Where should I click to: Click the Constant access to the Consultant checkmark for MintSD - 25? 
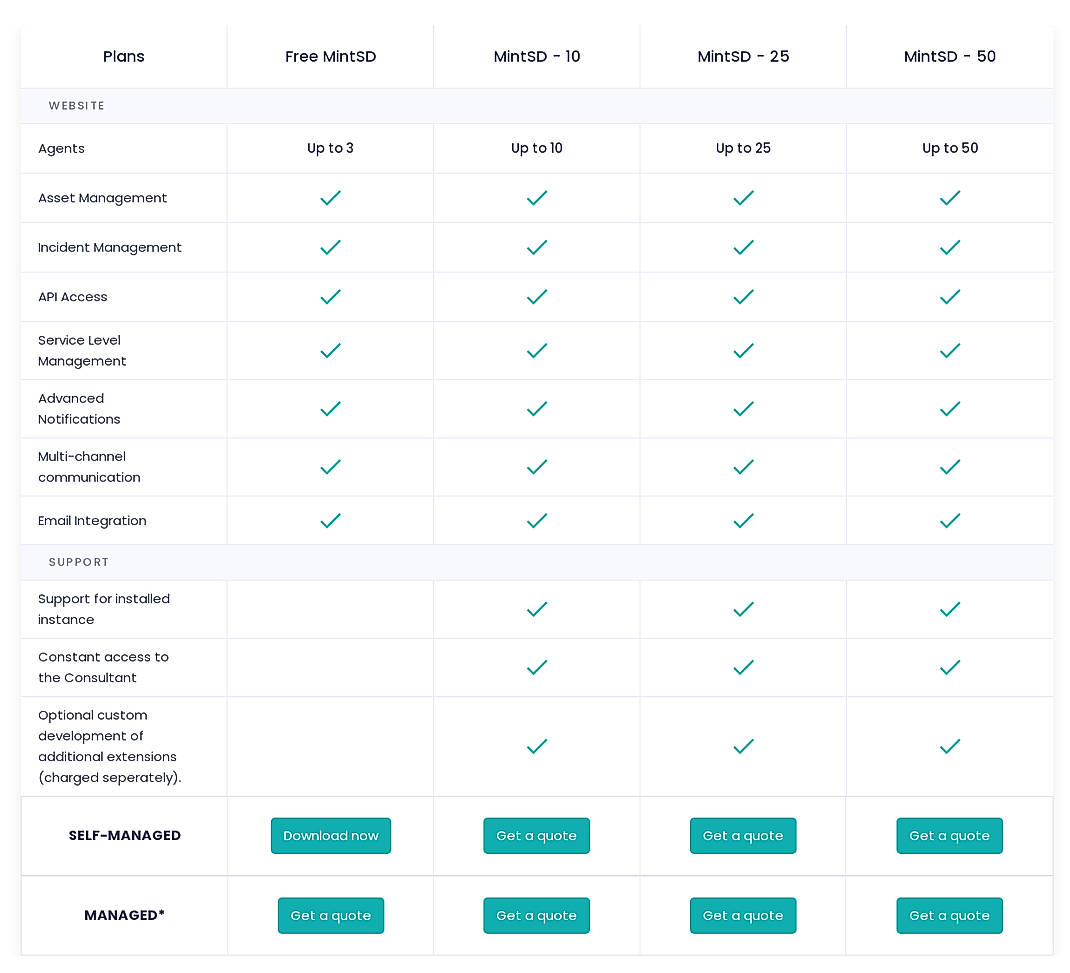click(x=743, y=667)
